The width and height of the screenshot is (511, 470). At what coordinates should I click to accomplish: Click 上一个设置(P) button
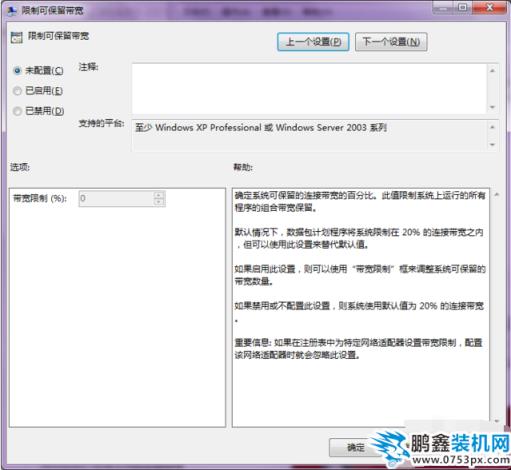pyautogui.click(x=313, y=42)
